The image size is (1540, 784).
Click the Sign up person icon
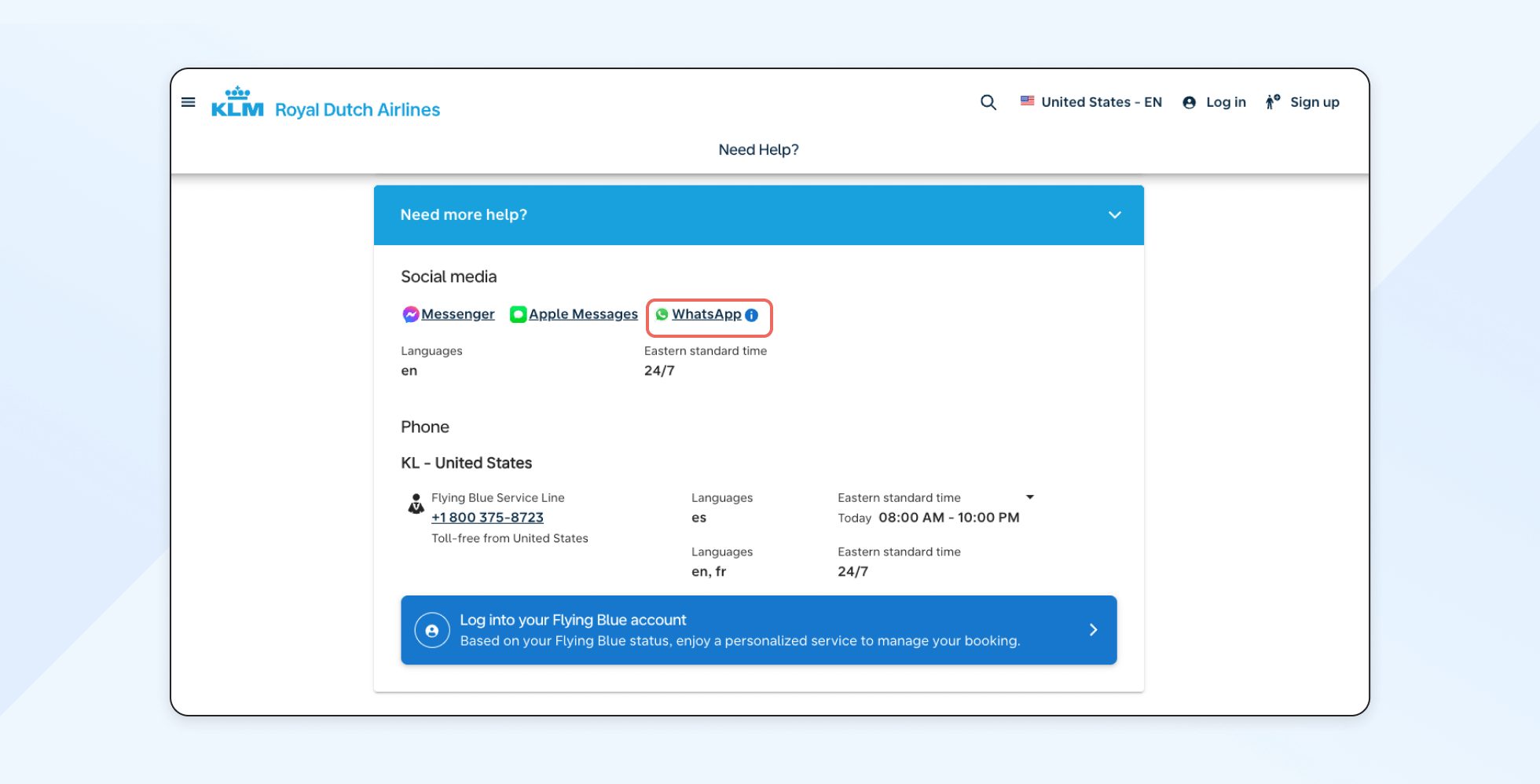1273,102
